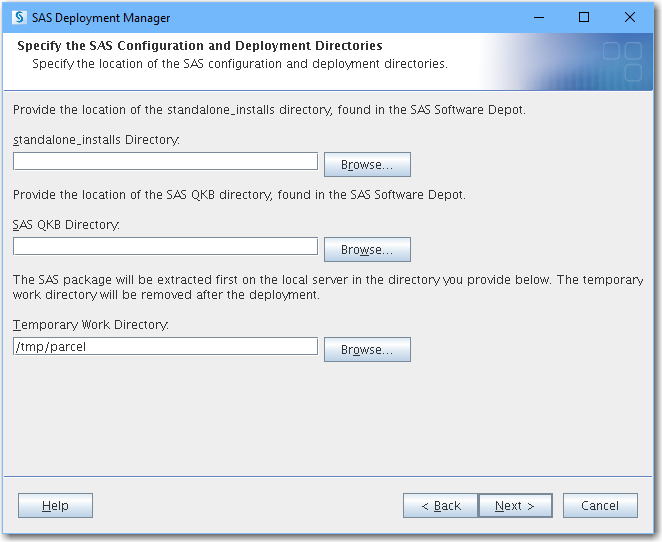Click the Temporary Work Directory field containing /tmp/parcel
The image size is (662, 542).
[165, 346]
